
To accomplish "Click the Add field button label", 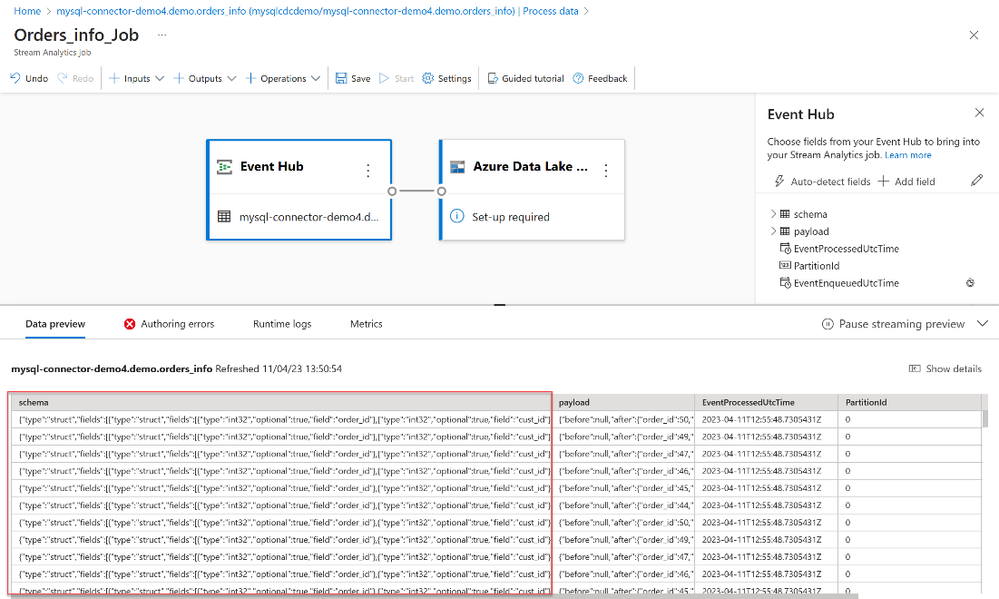I will (x=915, y=182).
